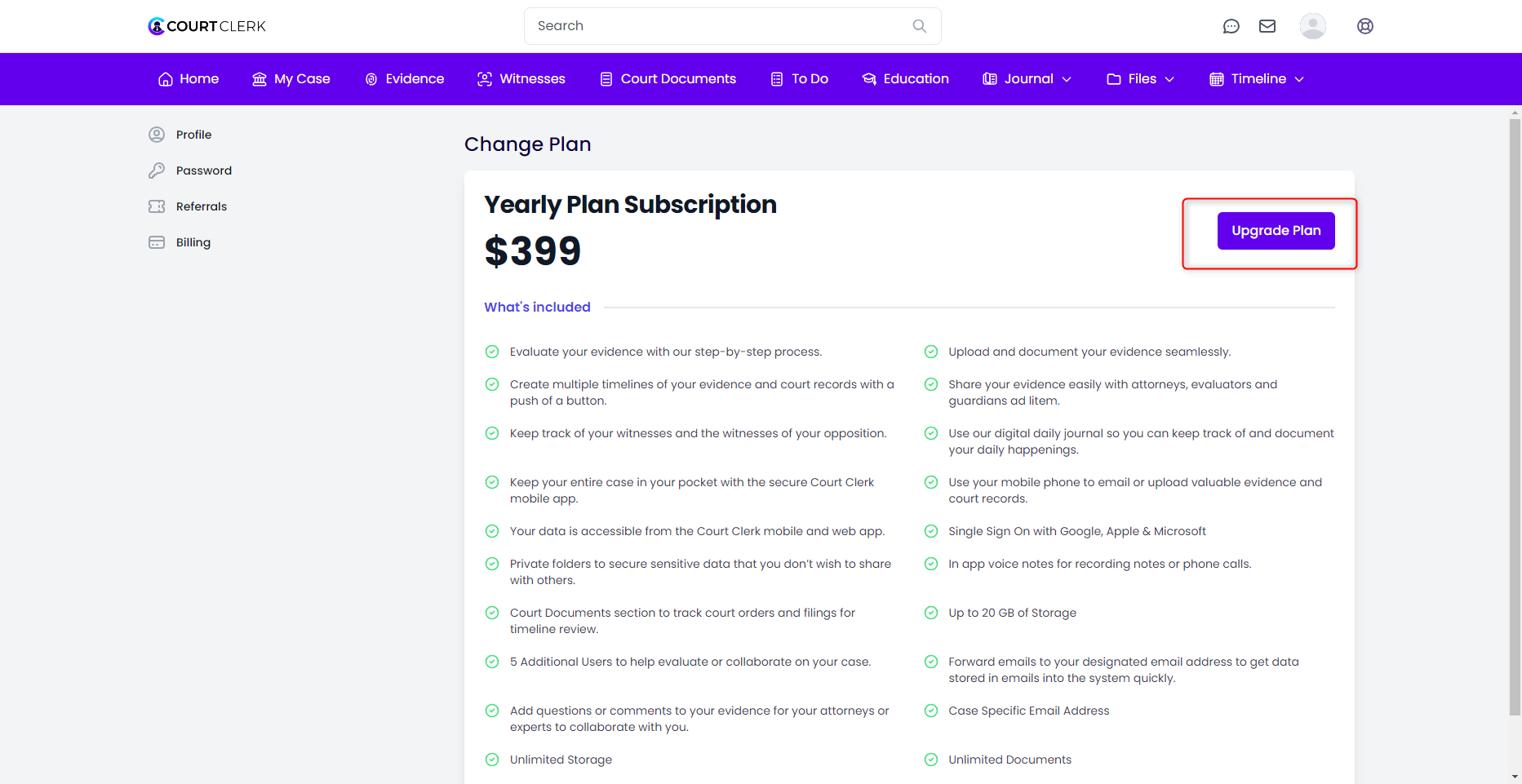The image size is (1522, 784).
Task: Open the Witnesses section
Action: pos(521,79)
